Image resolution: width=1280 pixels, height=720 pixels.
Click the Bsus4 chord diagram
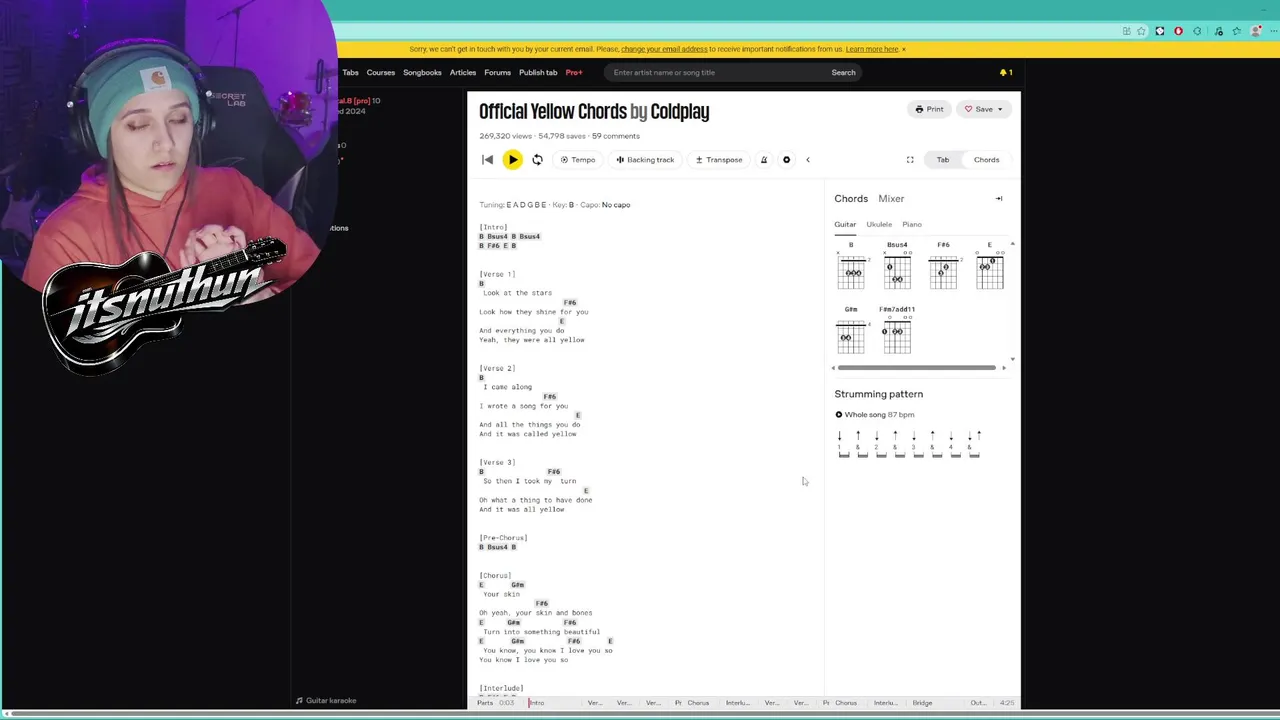click(897, 267)
